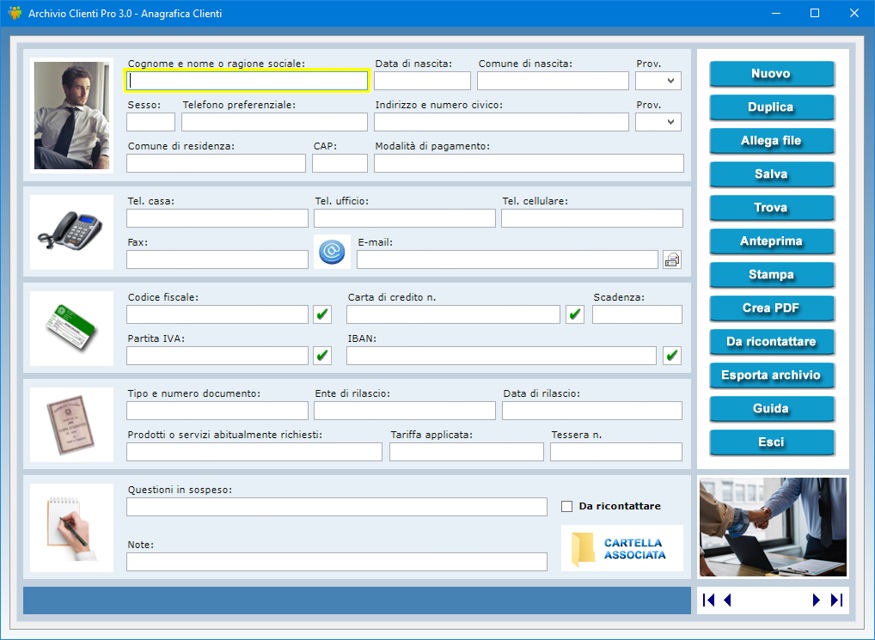Screen dimensions: 875x640
Task: Focus the Prodotti o servizi field
Action: click(254, 451)
